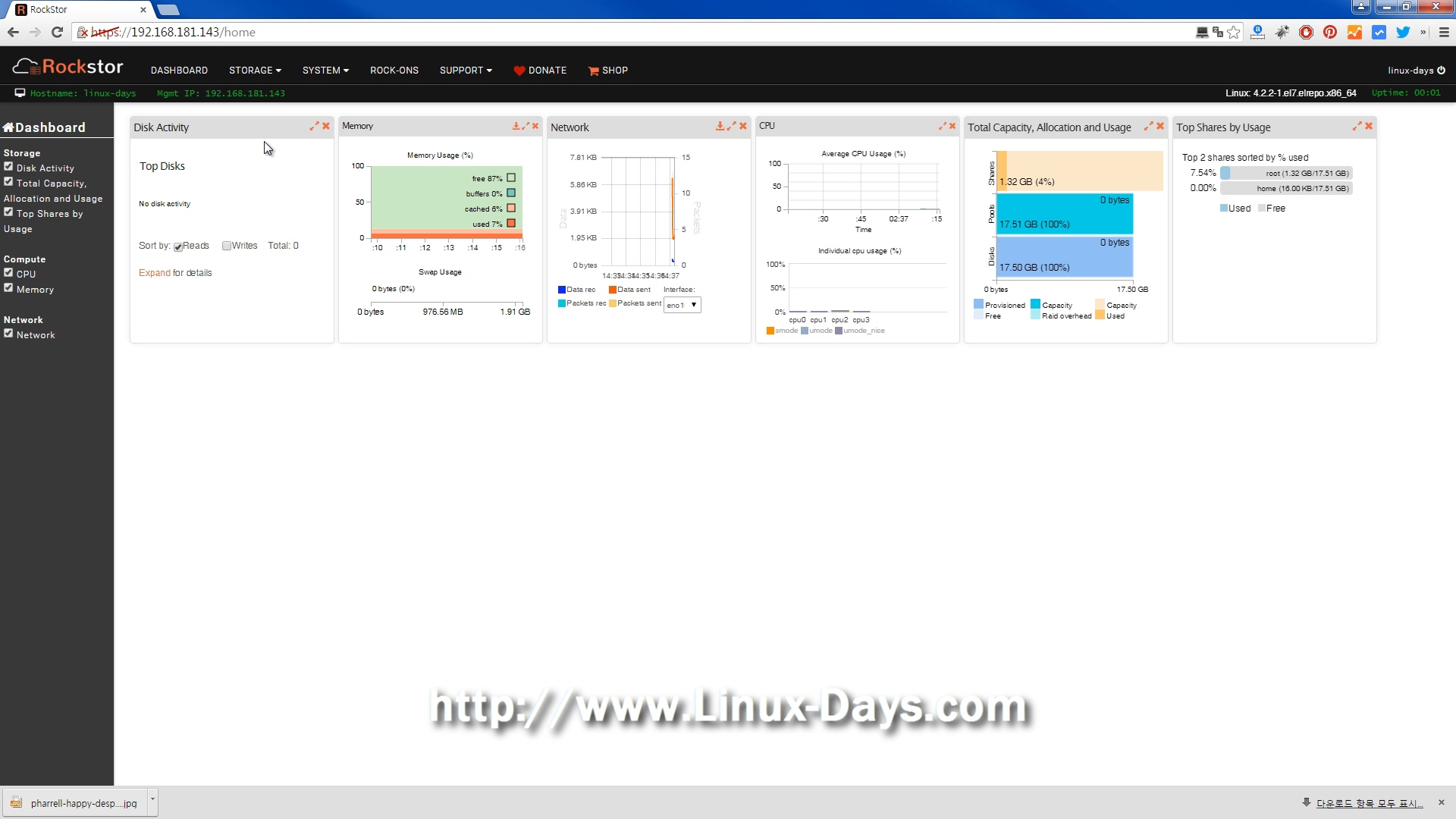Open the SUPPORT dropdown menu
Viewport: 1456px width, 819px height.
pos(466,71)
